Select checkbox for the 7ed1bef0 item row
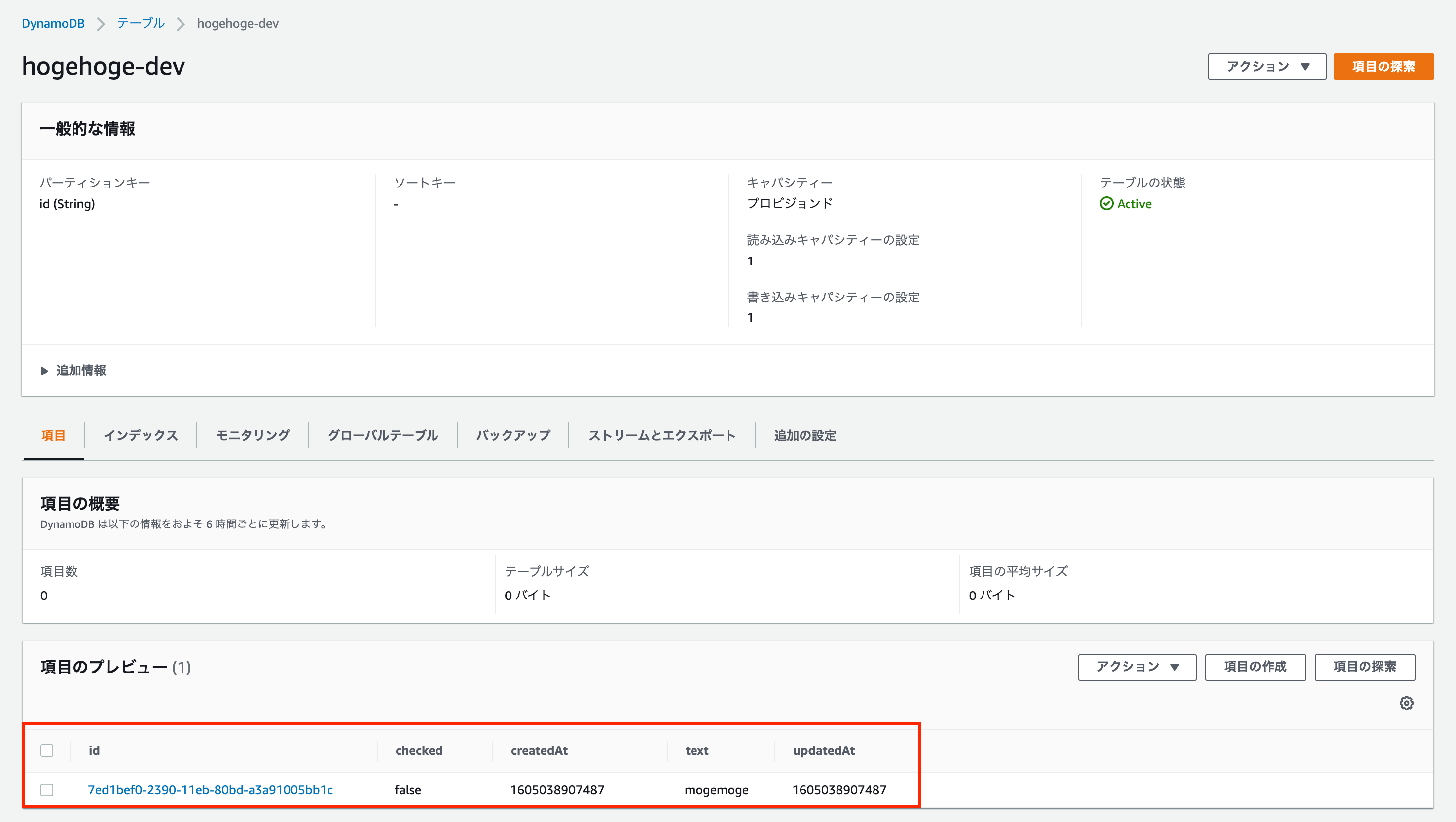 tap(47, 789)
